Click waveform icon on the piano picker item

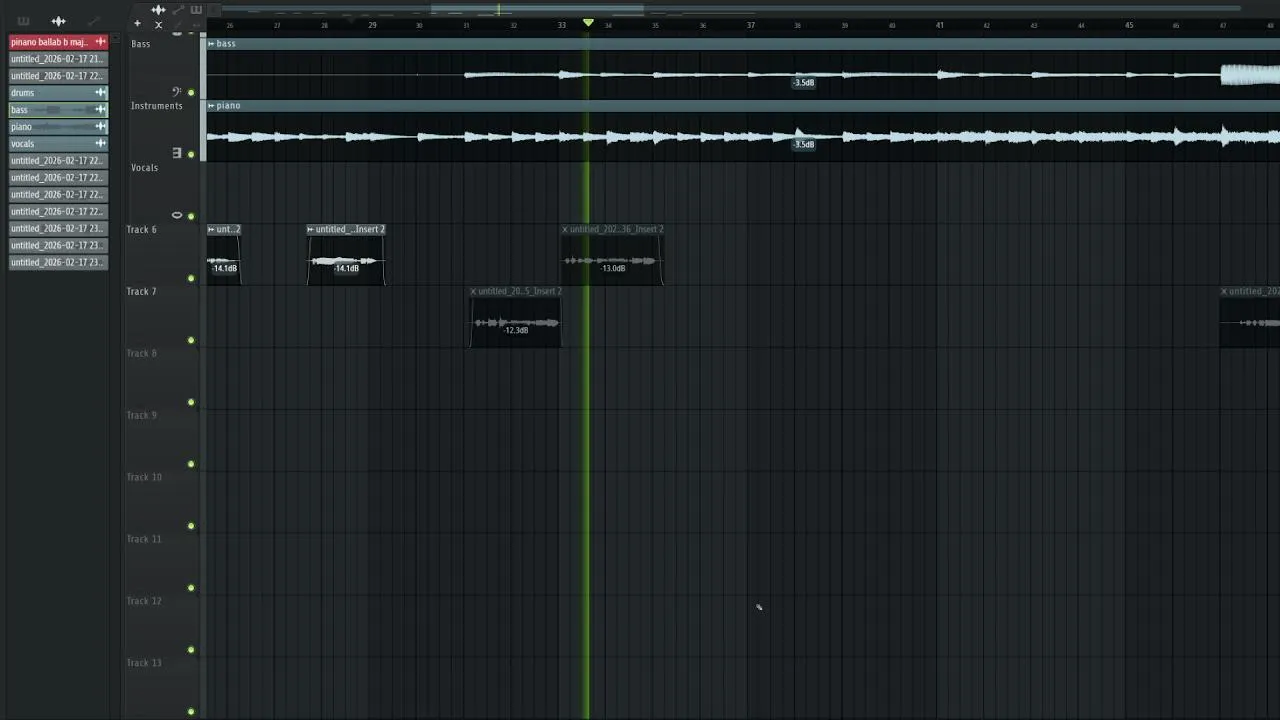pos(100,127)
